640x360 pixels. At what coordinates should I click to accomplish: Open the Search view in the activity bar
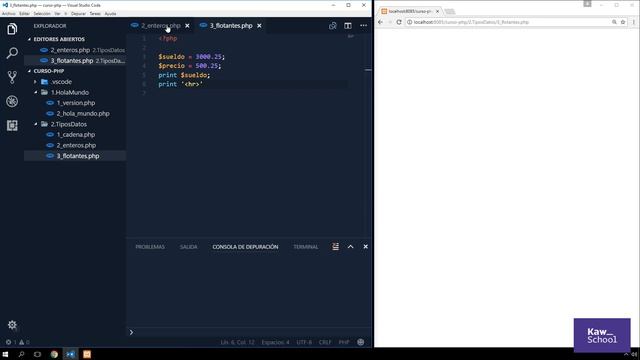click(x=12, y=53)
